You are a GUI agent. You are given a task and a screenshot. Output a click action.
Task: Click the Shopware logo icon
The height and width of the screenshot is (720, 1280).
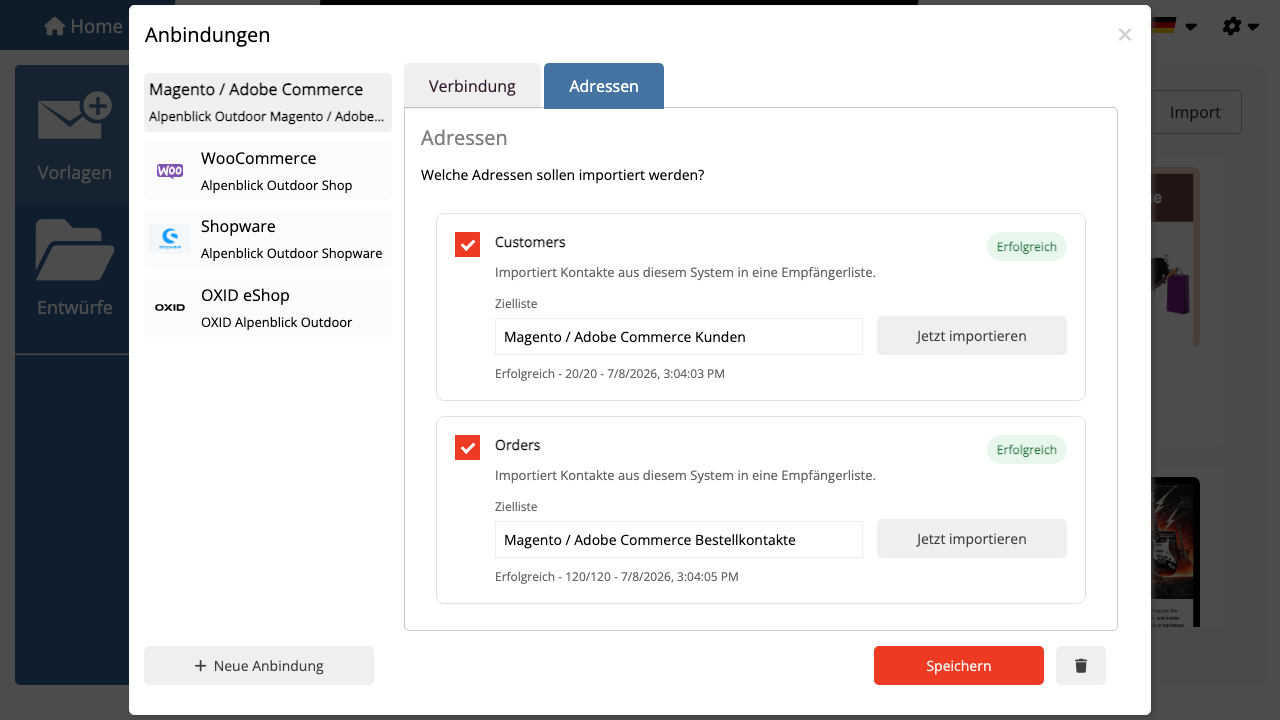click(170, 239)
